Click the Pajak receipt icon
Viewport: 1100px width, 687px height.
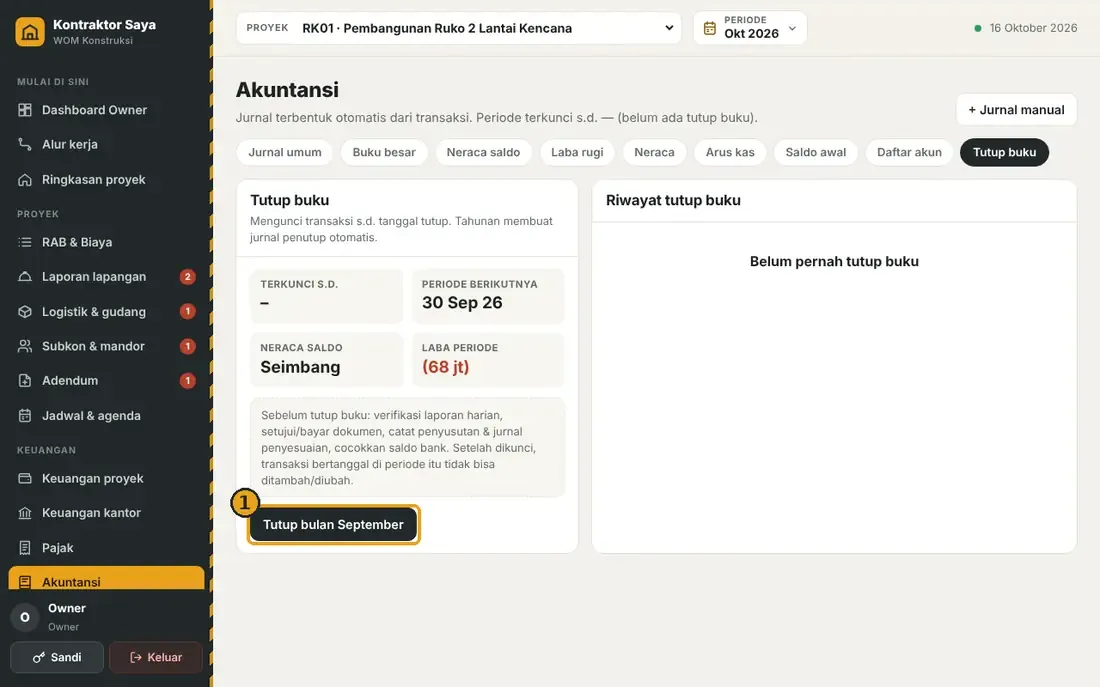pos(25,548)
